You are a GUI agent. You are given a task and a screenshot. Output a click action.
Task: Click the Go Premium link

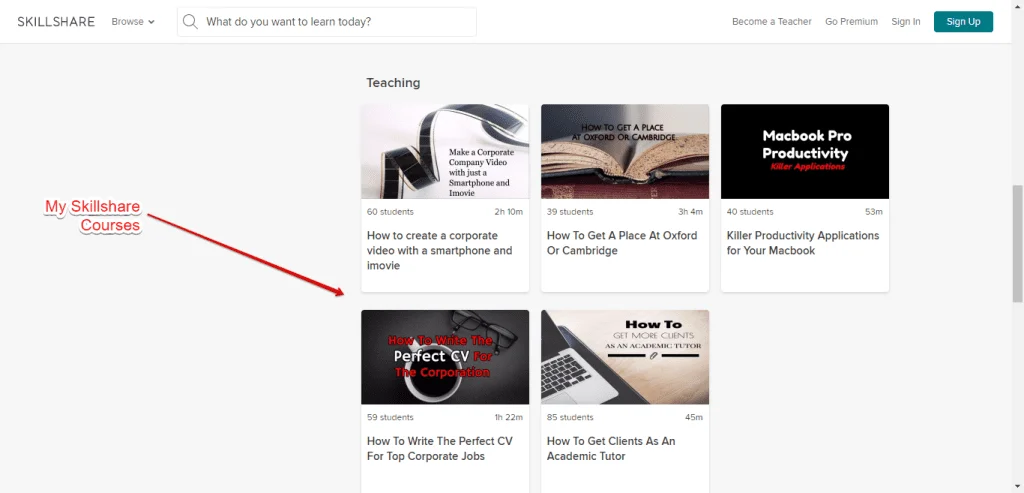(x=851, y=22)
